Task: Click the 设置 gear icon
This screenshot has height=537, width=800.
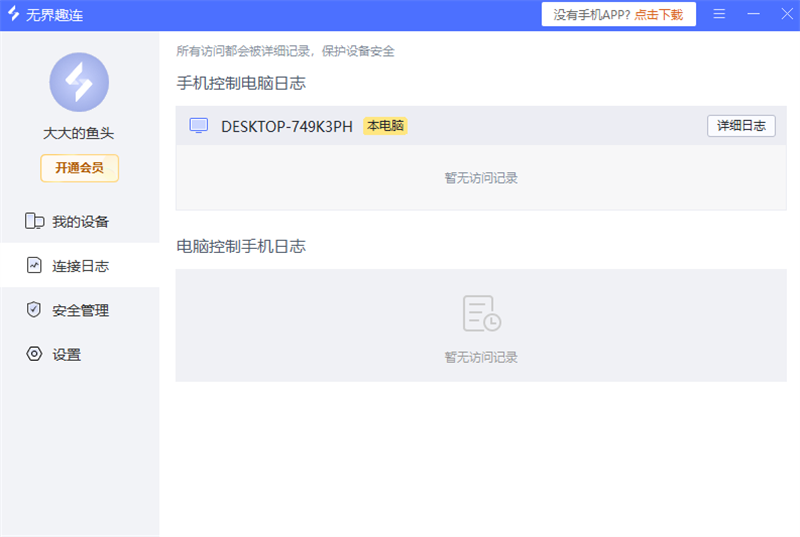Action: click(34, 354)
